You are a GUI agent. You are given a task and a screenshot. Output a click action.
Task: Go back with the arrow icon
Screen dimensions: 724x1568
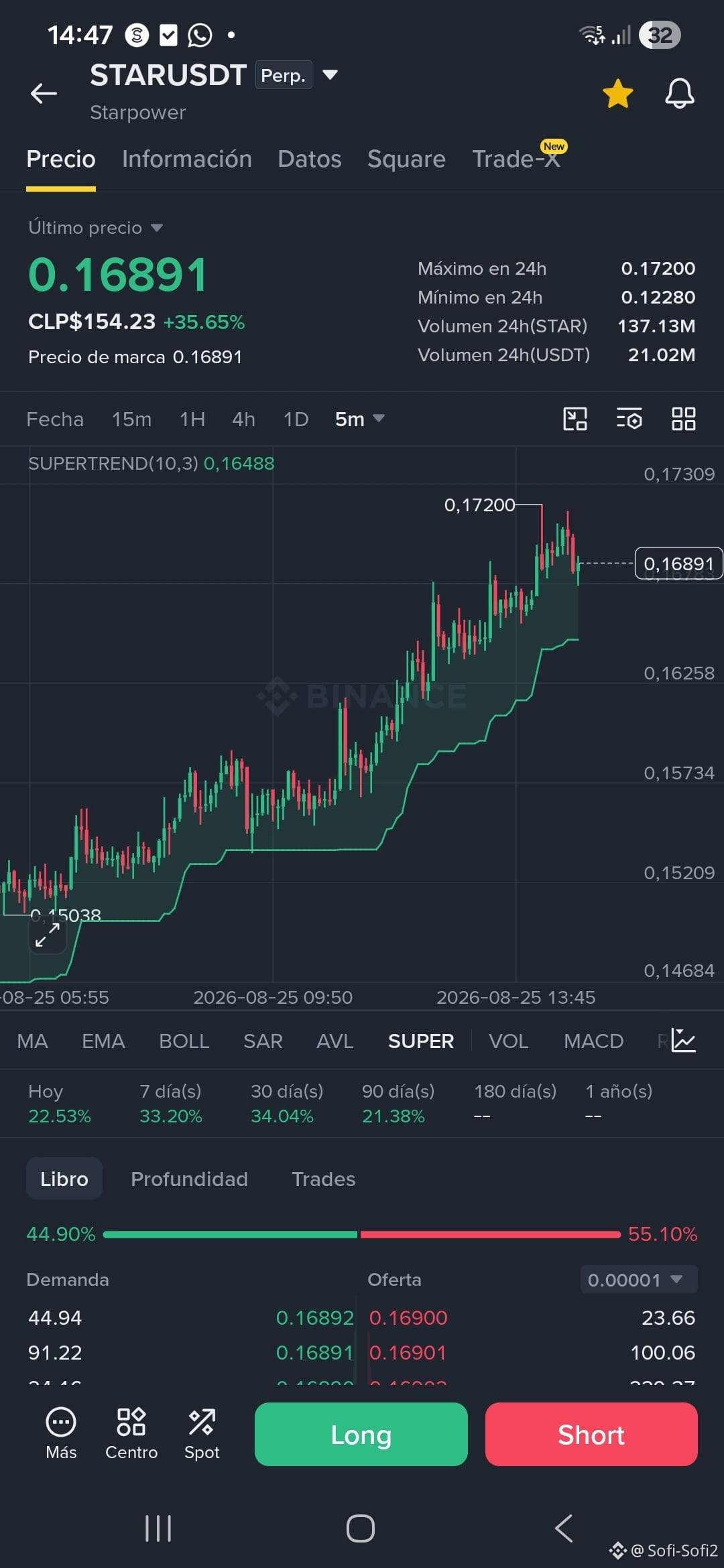[44, 93]
